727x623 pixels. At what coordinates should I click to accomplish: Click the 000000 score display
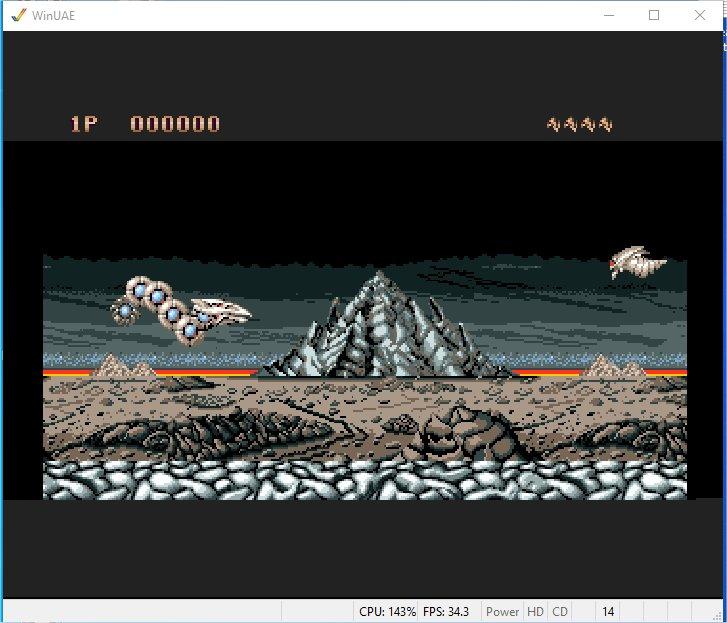[x=175, y=124]
